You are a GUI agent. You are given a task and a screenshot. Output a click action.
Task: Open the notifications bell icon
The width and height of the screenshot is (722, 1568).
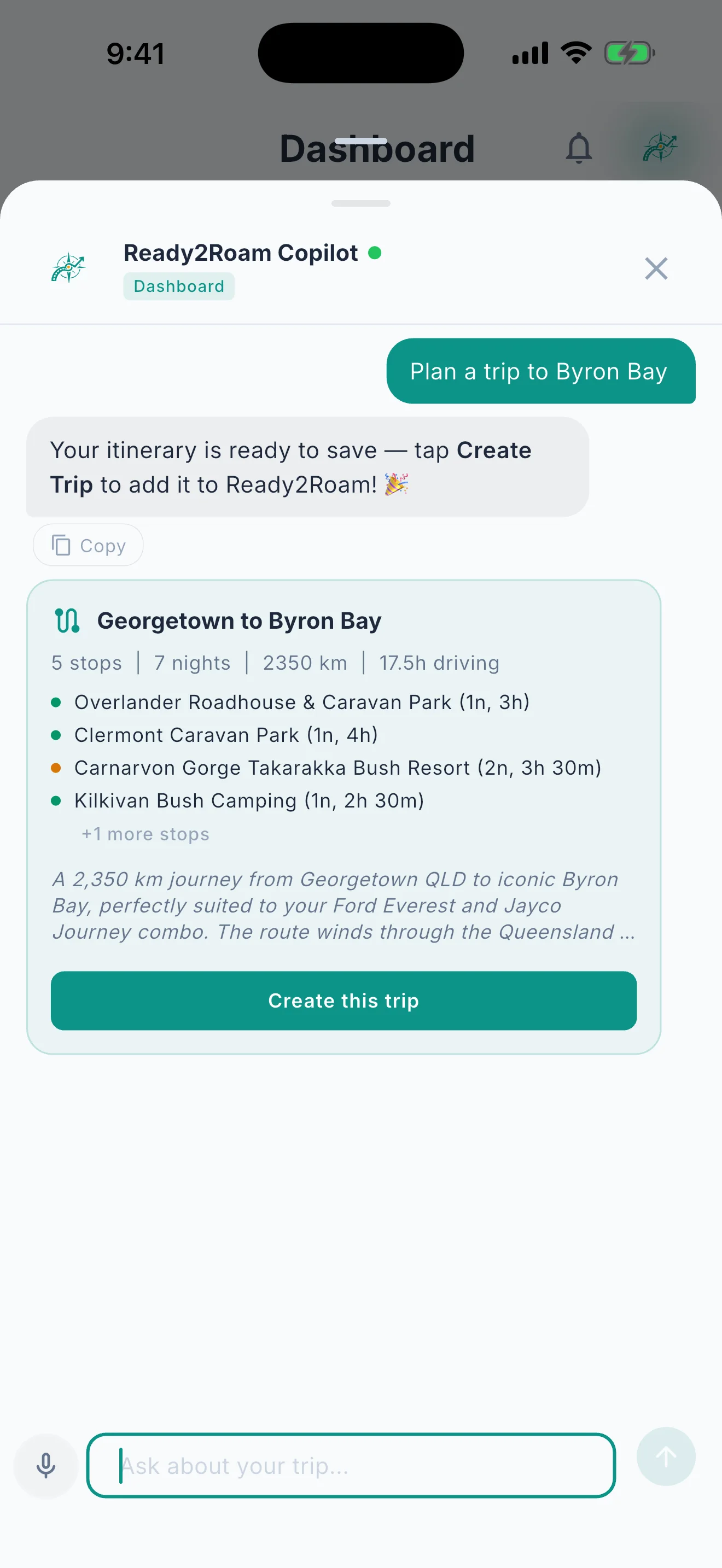[578, 148]
